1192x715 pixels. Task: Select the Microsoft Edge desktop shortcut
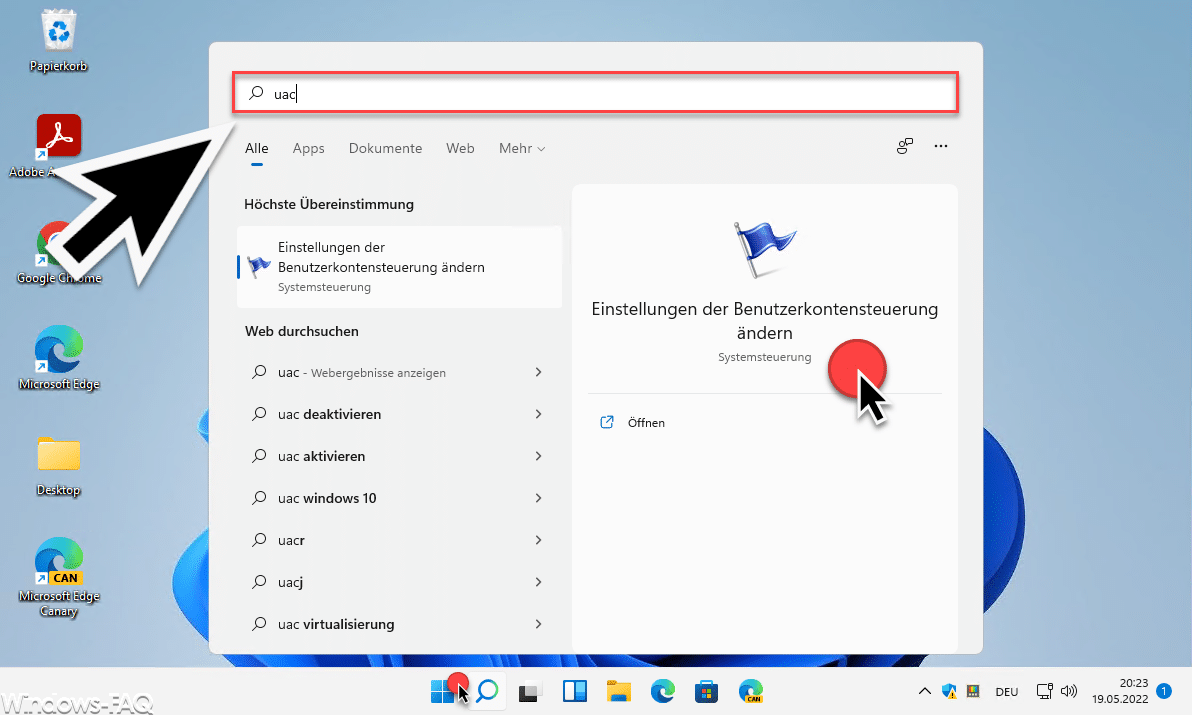click(59, 358)
